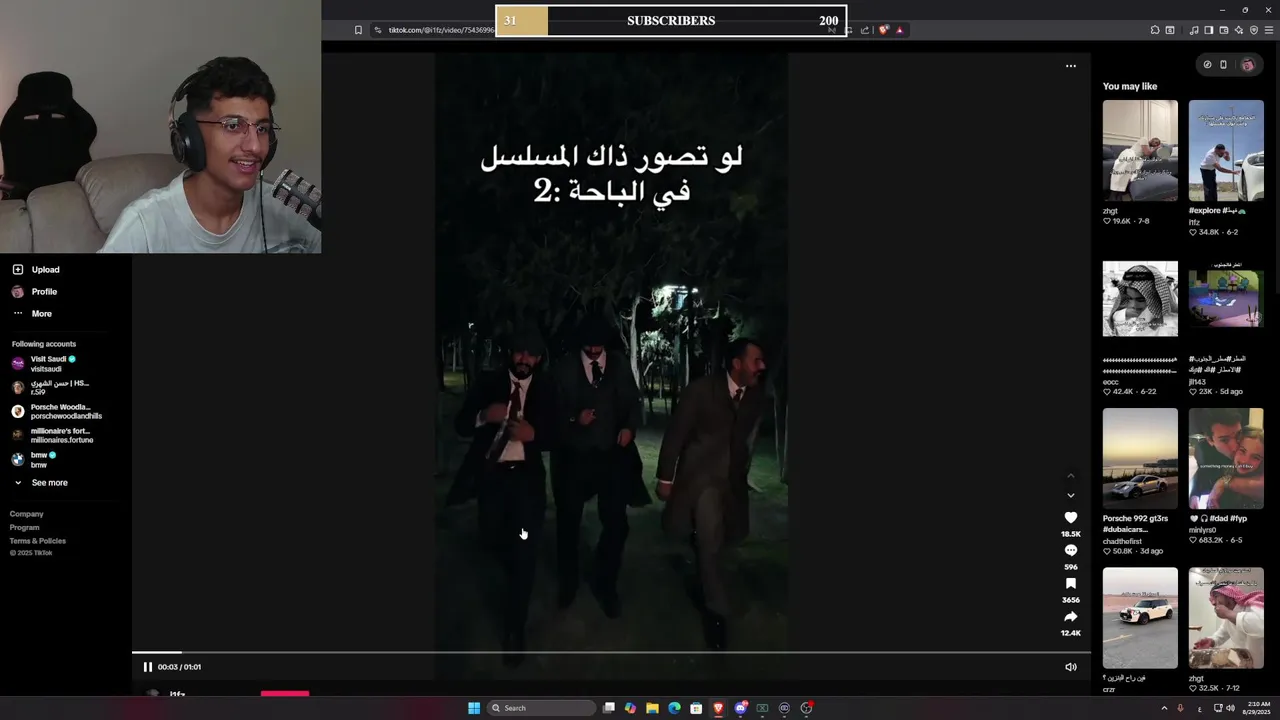Expand See more following accounts
The width and height of the screenshot is (1280, 720).
click(40, 483)
